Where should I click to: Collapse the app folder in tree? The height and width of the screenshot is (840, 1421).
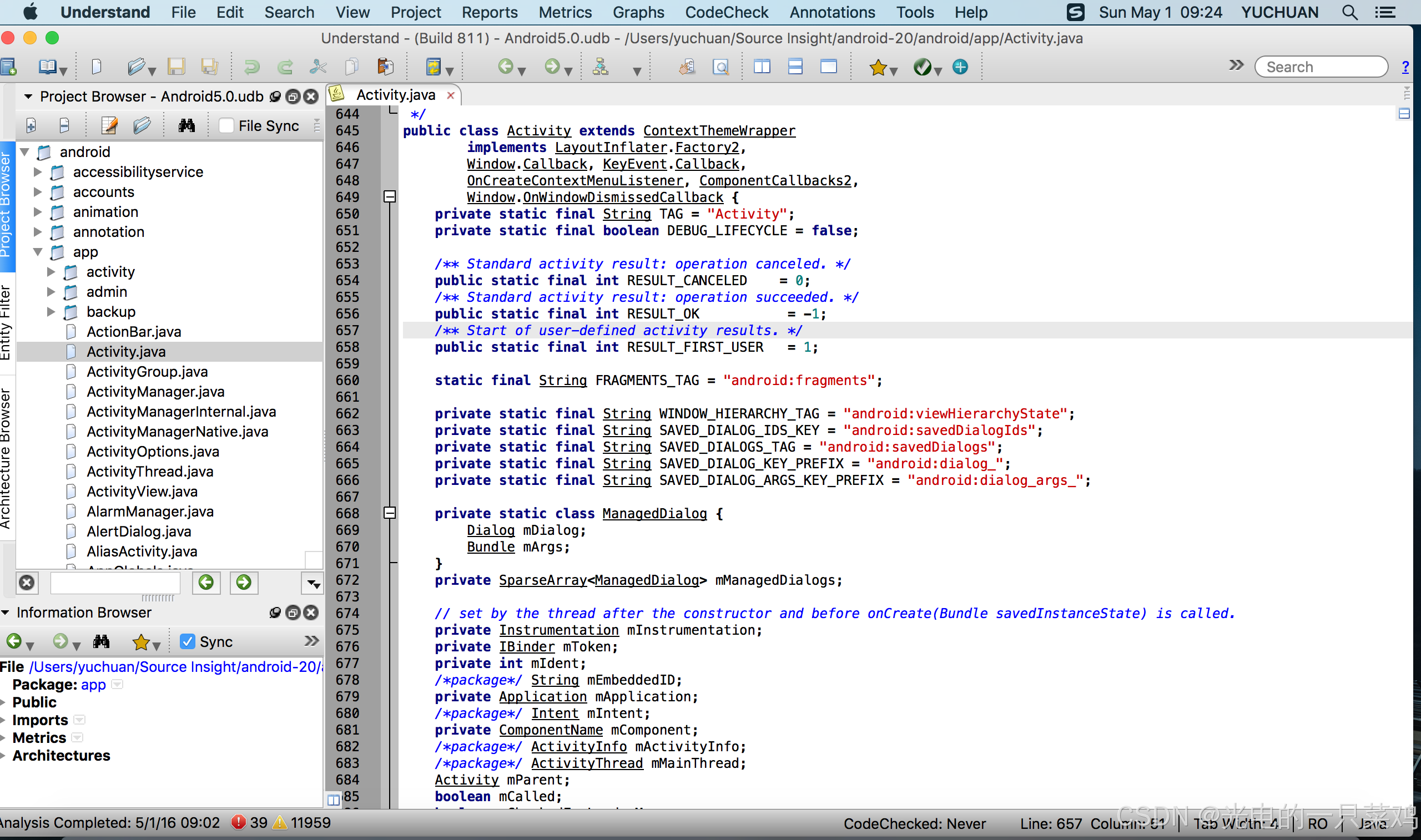[x=38, y=252]
